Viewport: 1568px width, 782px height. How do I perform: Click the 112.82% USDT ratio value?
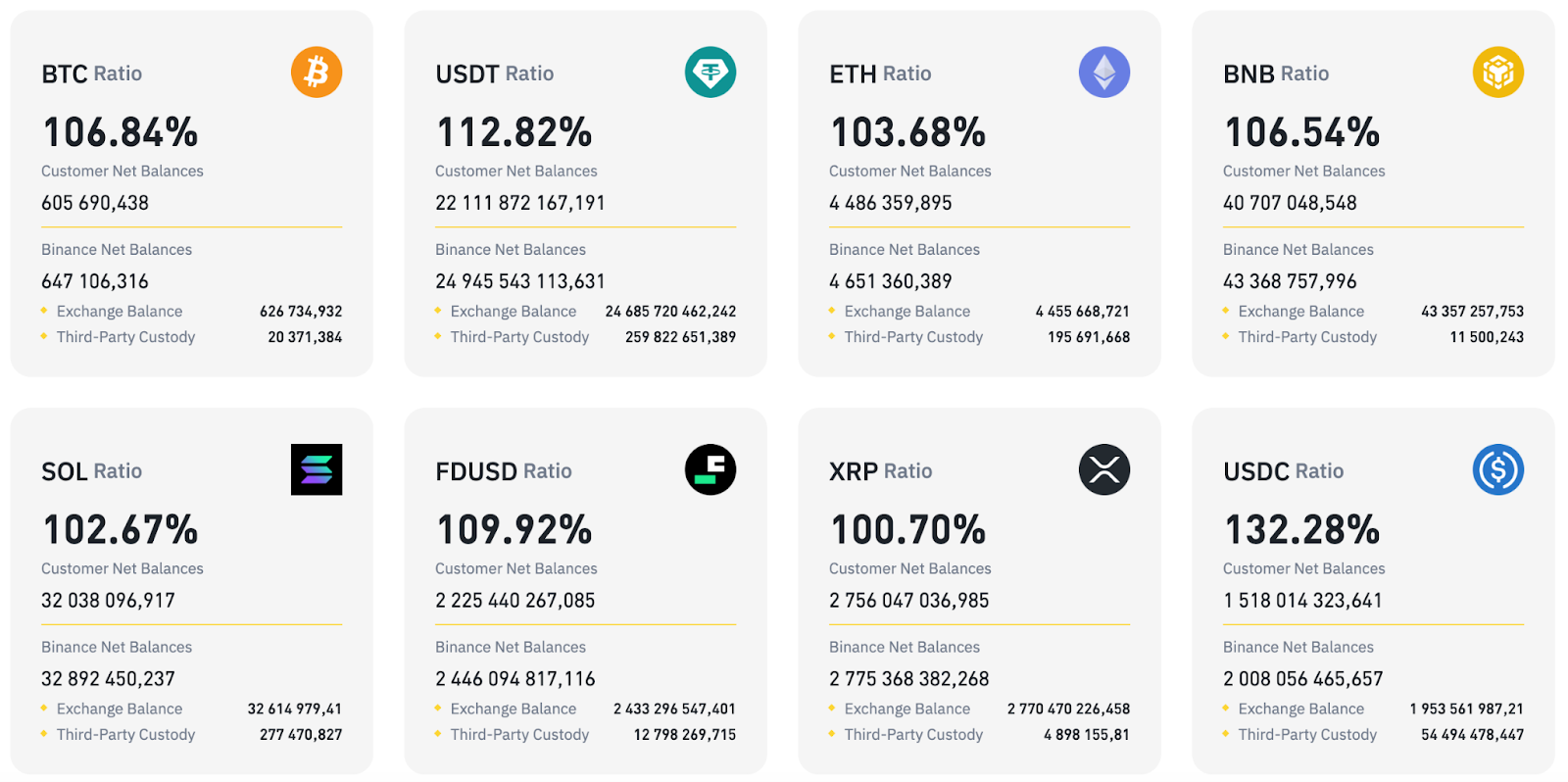(x=514, y=132)
